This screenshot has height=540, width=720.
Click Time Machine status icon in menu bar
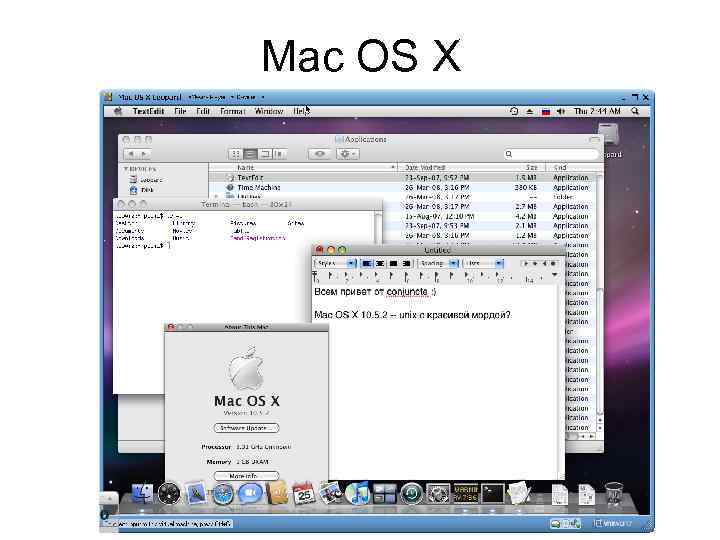click(514, 111)
